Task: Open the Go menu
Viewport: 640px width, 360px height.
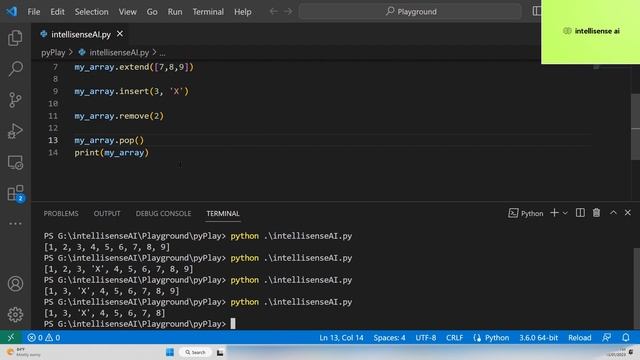Action: [x=152, y=11]
